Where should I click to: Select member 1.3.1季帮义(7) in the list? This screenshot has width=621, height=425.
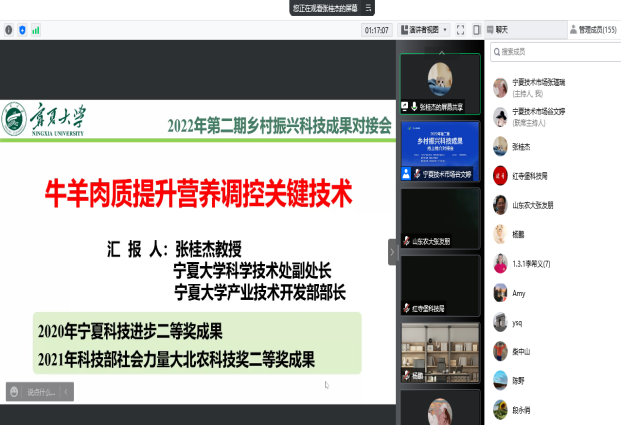point(553,263)
